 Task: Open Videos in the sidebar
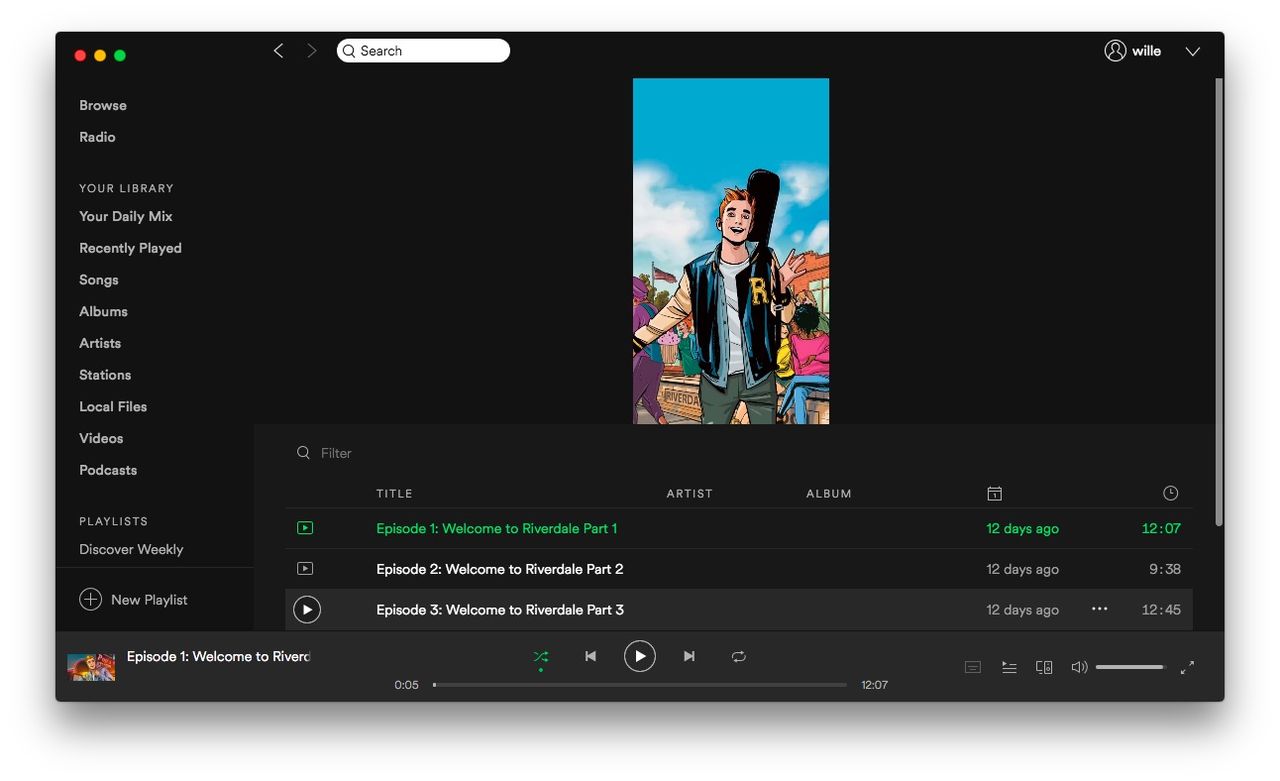tap(101, 438)
